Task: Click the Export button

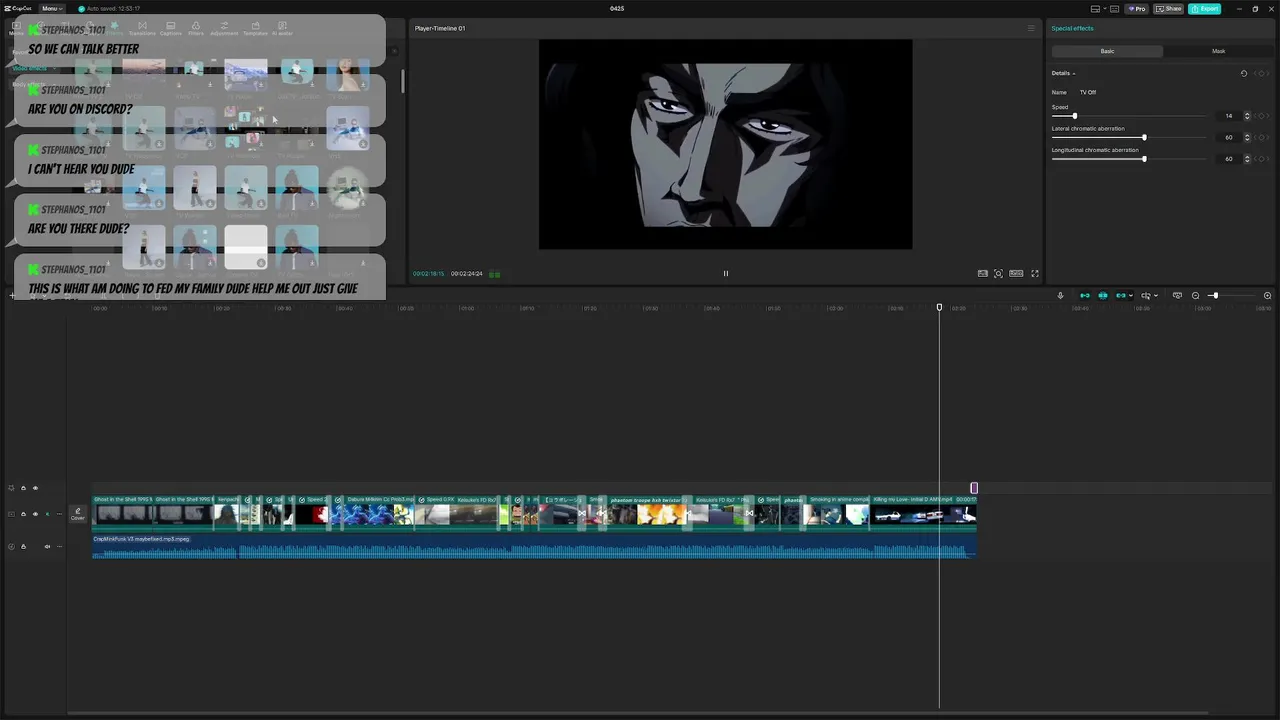Action: (1204, 8)
